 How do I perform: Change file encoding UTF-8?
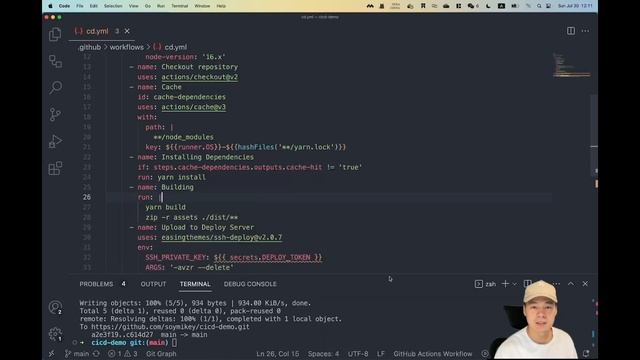358,354
